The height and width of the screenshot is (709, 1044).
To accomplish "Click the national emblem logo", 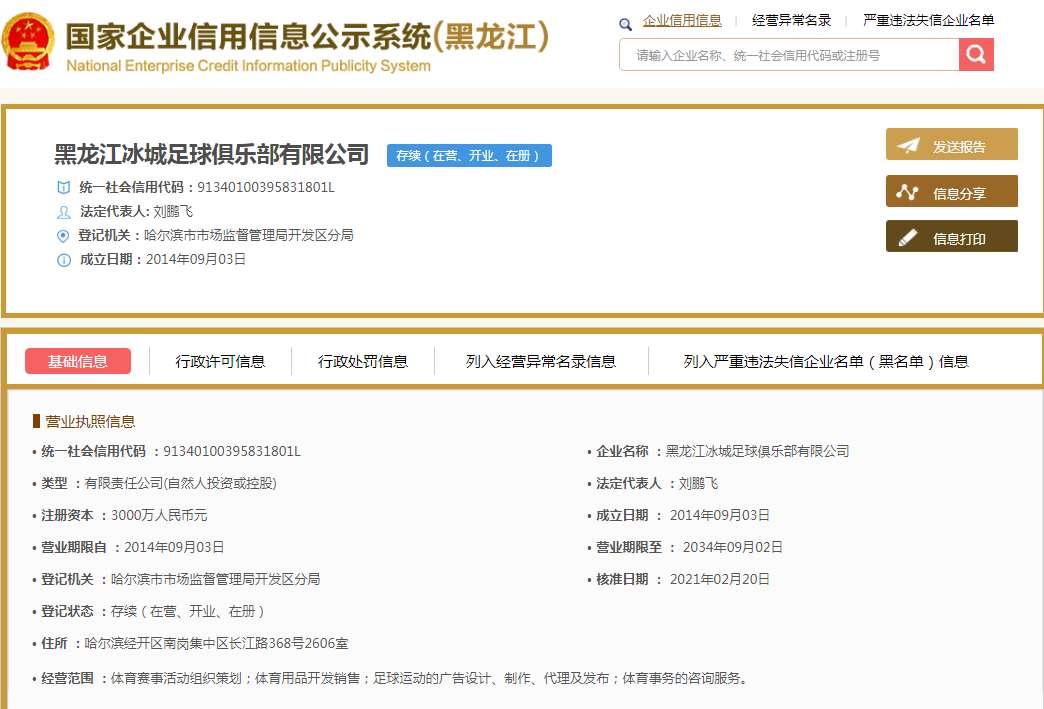I will 28,42.
